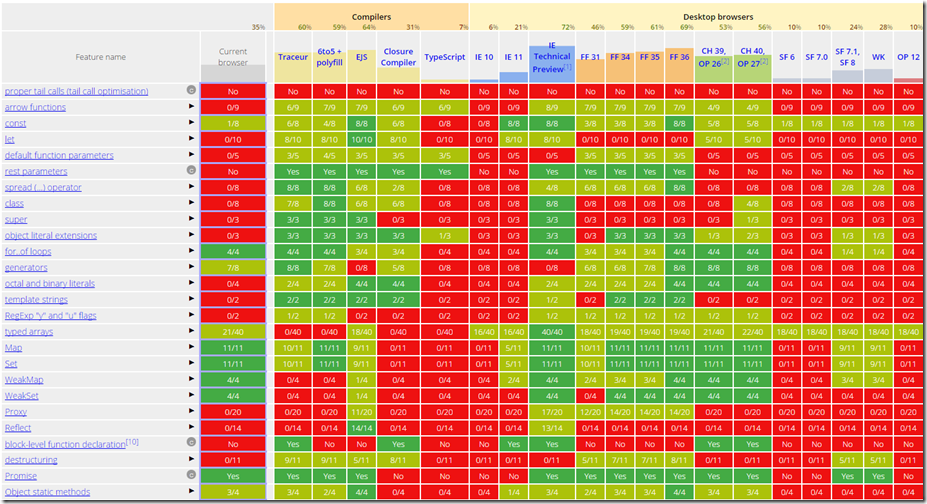Screen dimensions: 927x504
Task: Select the Closure Compiler column header
Action: point(398,57)
